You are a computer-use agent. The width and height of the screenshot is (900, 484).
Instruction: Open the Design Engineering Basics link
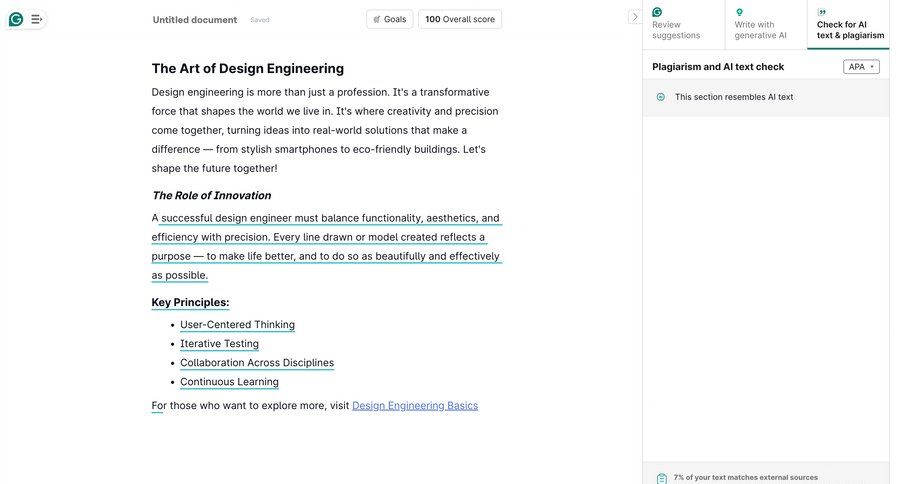[415, 406]
